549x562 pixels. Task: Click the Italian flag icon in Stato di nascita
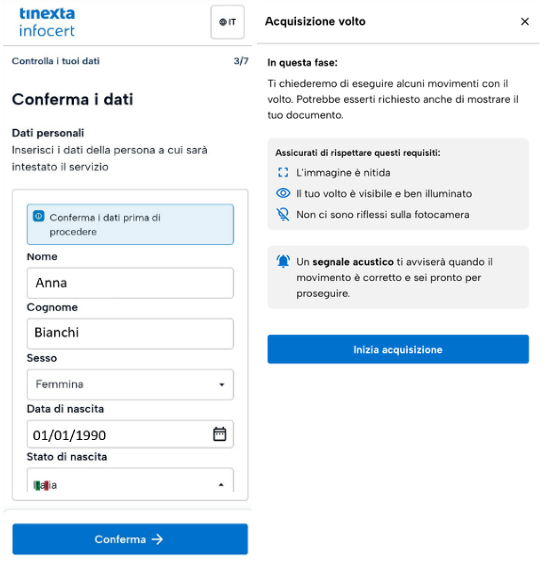pos(40,485)
